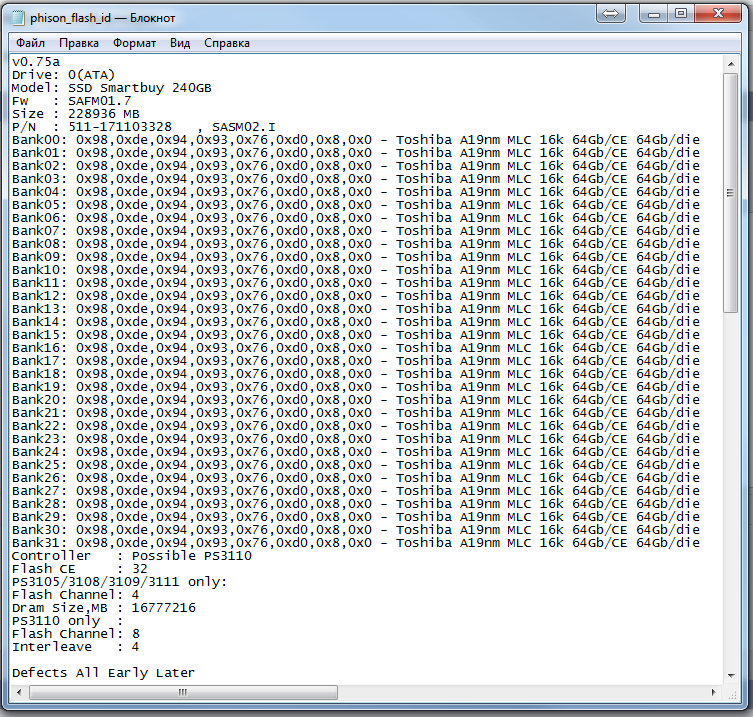Click the horizontal scrollbar thumb
The width and height of the screenshot is (753, 717).
point(183,692)
